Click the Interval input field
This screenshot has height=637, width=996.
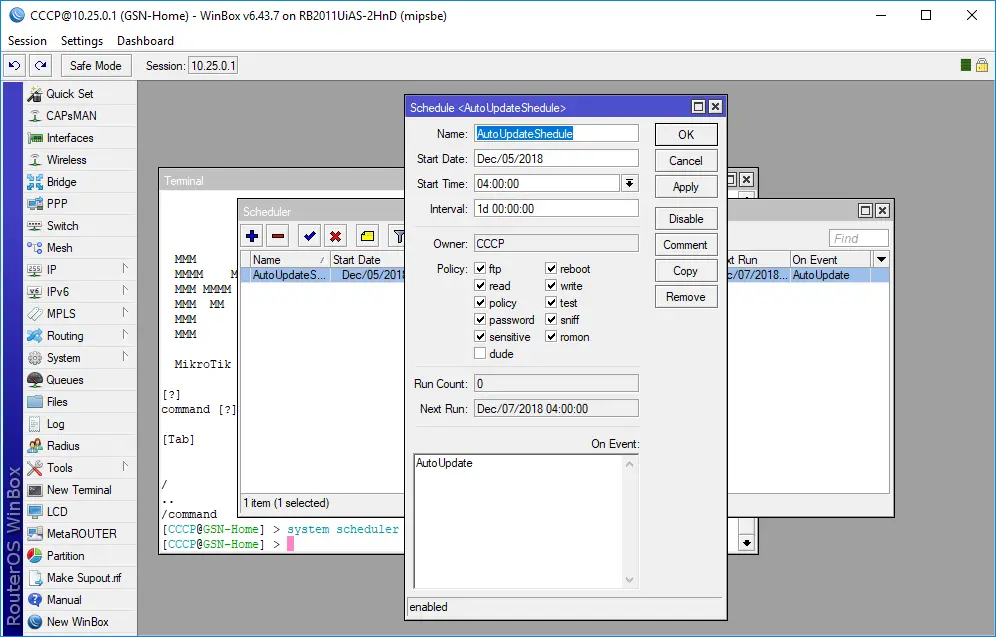tap(556, 209)
